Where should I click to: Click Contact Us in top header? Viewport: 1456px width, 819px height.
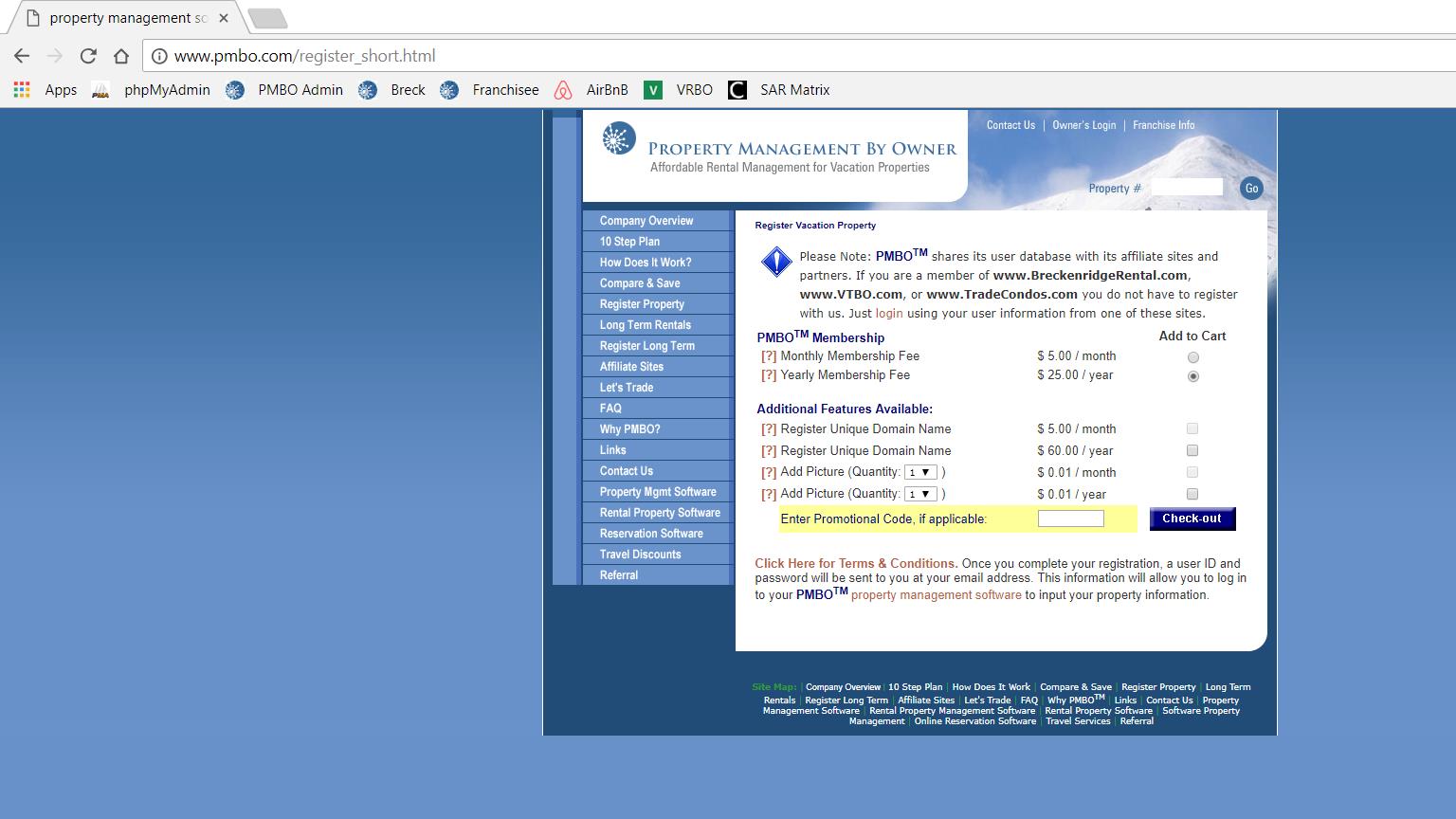[x=1010, y=125]
